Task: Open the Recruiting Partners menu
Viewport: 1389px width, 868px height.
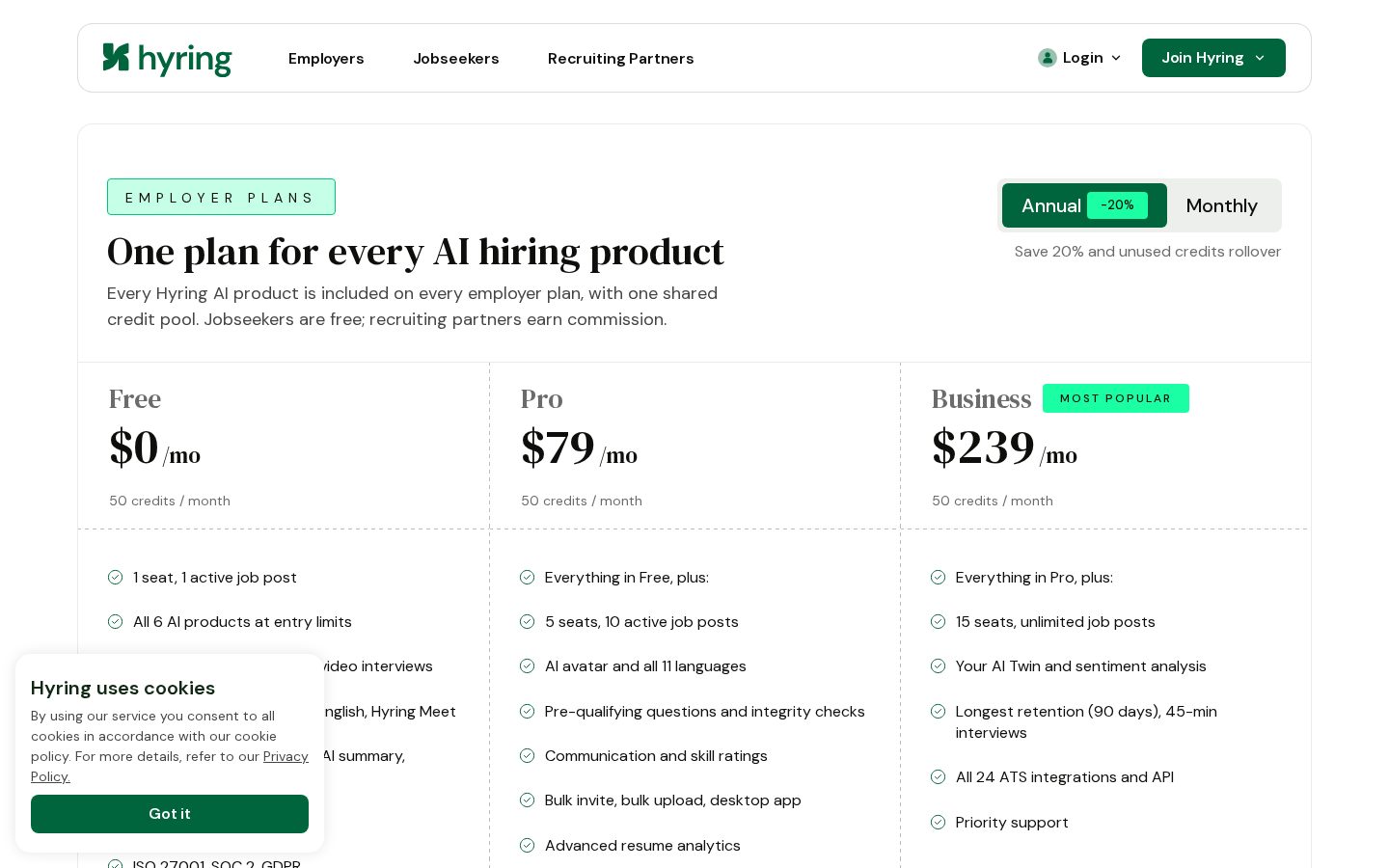Action: (x=621, y=59)
